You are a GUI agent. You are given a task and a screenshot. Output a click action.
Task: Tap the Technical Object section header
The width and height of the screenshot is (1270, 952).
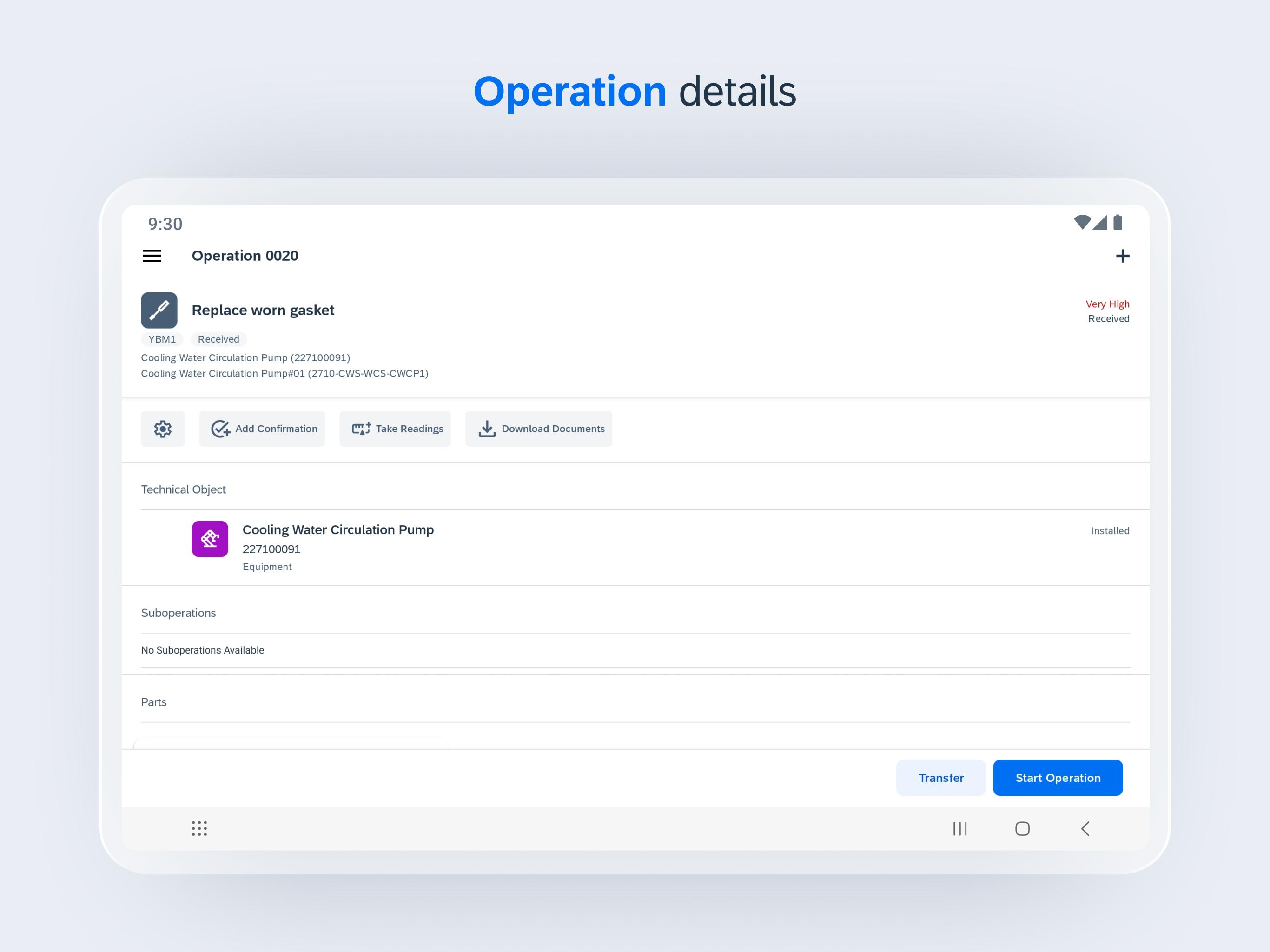point(183,489)
